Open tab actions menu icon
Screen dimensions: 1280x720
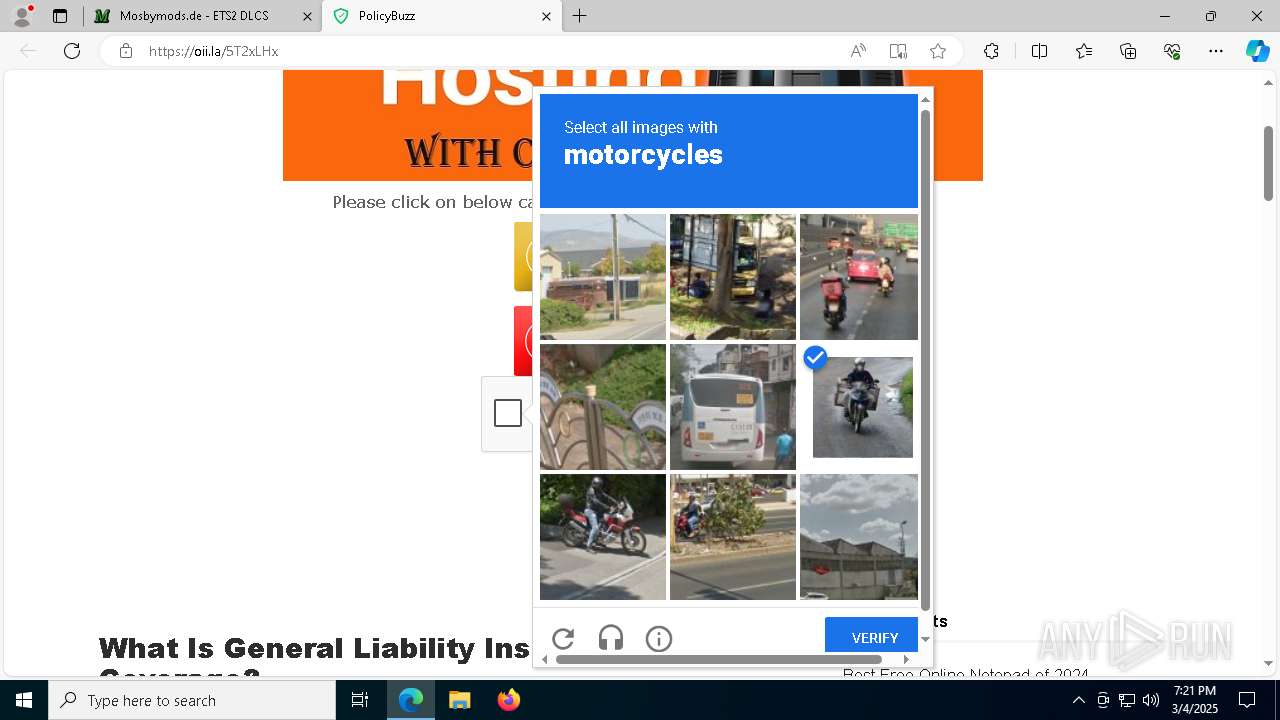[60, 16]
